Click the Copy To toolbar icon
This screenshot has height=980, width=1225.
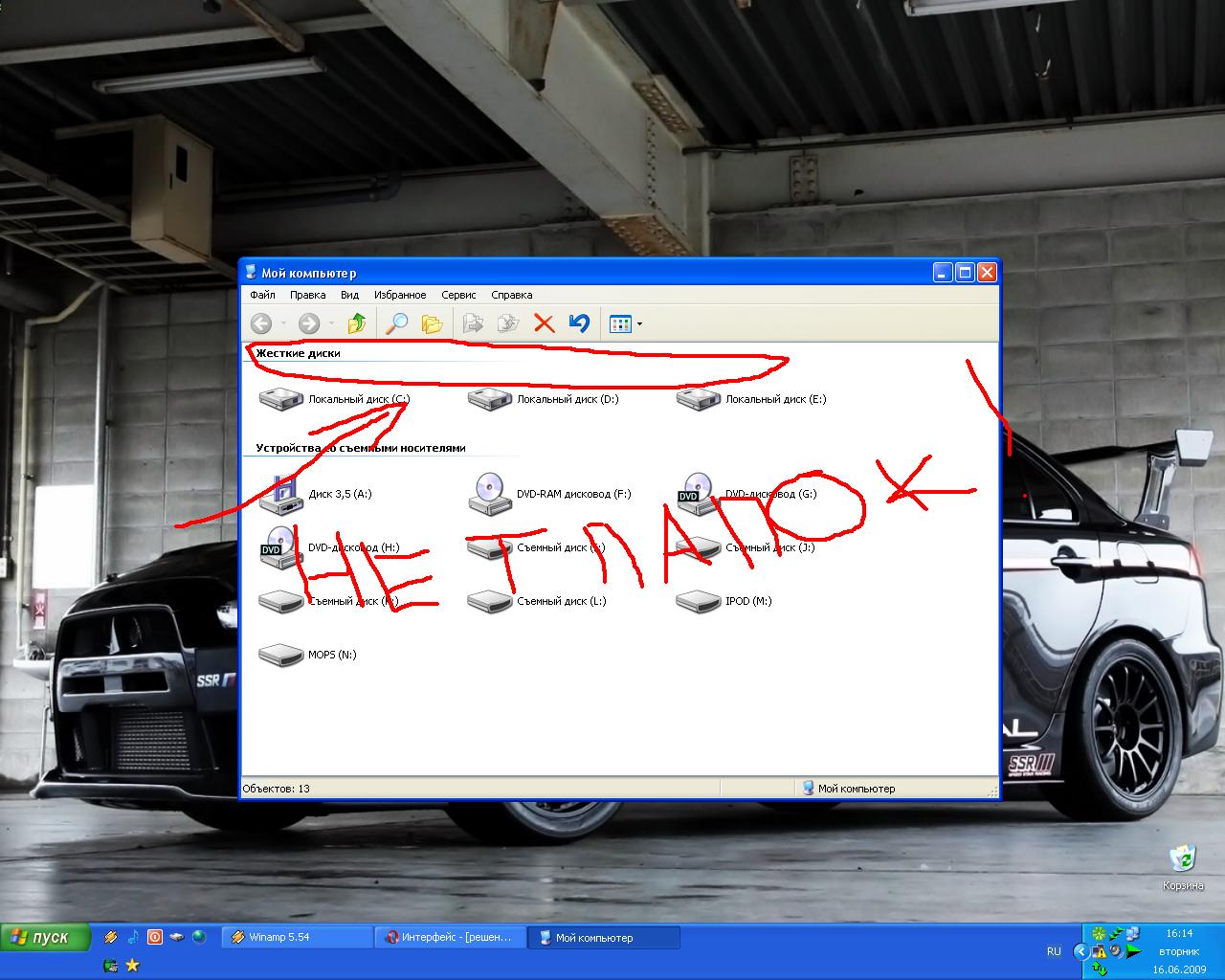508,323
